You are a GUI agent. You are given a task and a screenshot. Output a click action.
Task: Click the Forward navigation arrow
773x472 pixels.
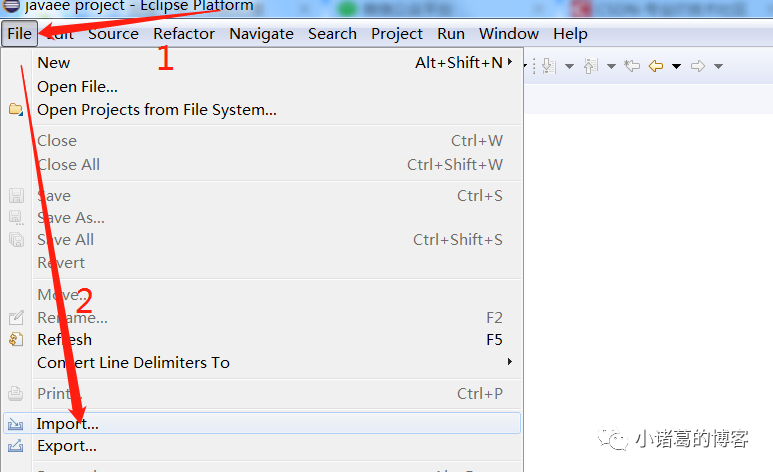[x=698, y=66]
